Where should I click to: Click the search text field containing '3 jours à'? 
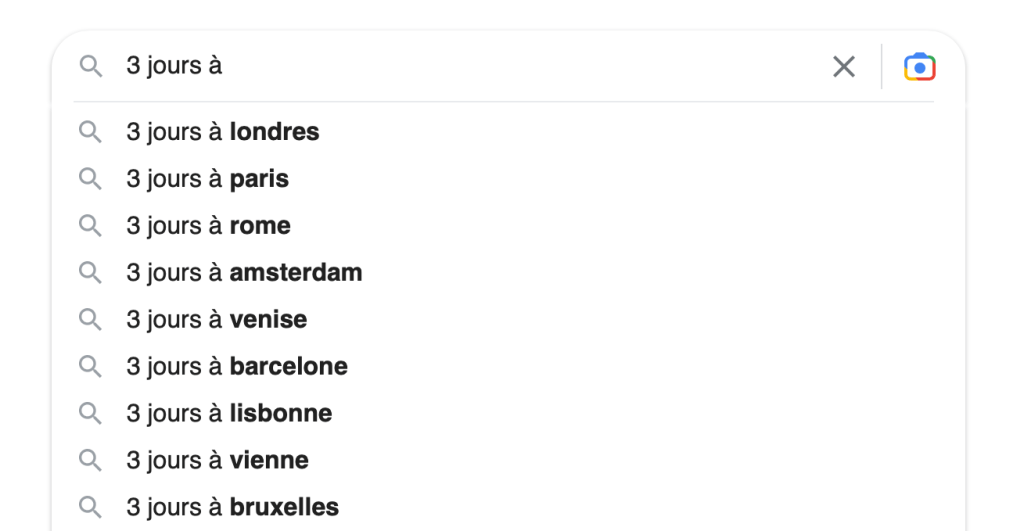coord(470,67)
